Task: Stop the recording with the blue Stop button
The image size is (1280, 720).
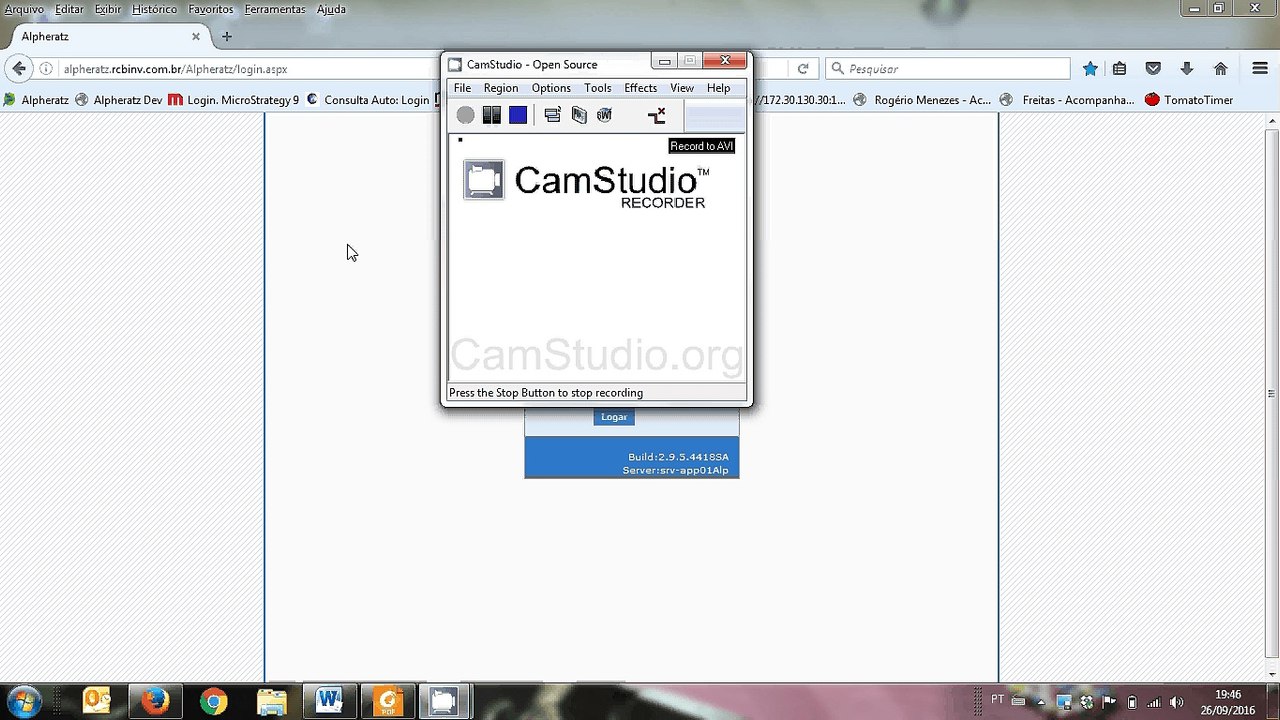Action: pos(518,115)
